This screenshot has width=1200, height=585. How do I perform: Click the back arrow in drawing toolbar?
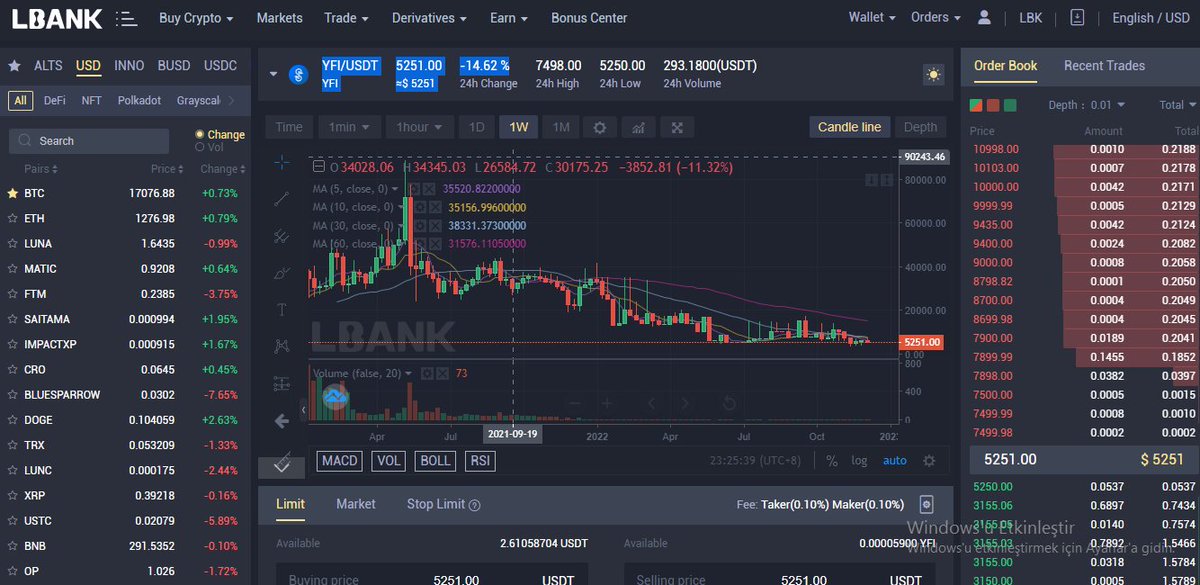281,421
